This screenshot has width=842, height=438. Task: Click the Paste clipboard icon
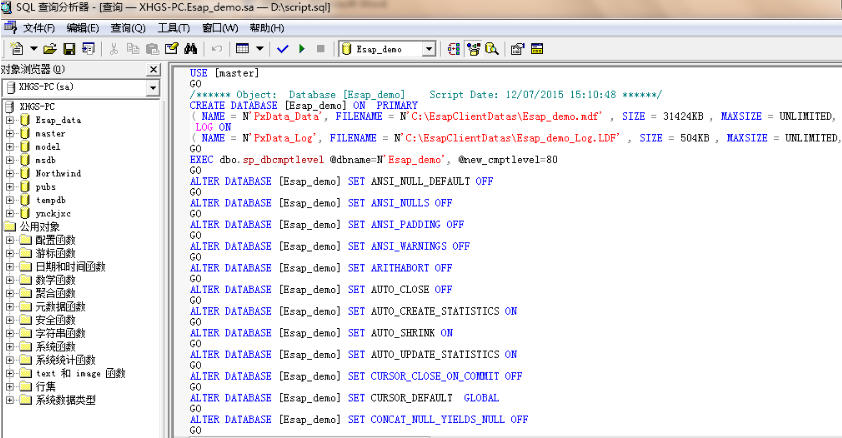(x=153, y=49)
